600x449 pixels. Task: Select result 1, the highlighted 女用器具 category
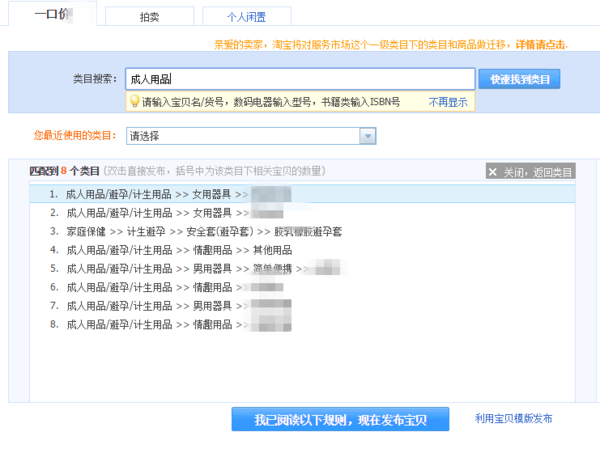(x=160, y=194)
